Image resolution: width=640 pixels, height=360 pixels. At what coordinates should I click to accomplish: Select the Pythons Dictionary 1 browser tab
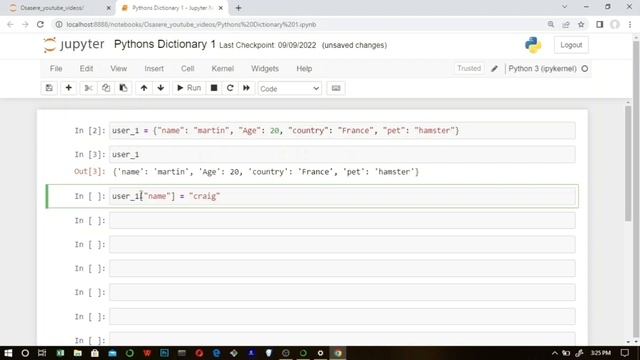(172, 8)
